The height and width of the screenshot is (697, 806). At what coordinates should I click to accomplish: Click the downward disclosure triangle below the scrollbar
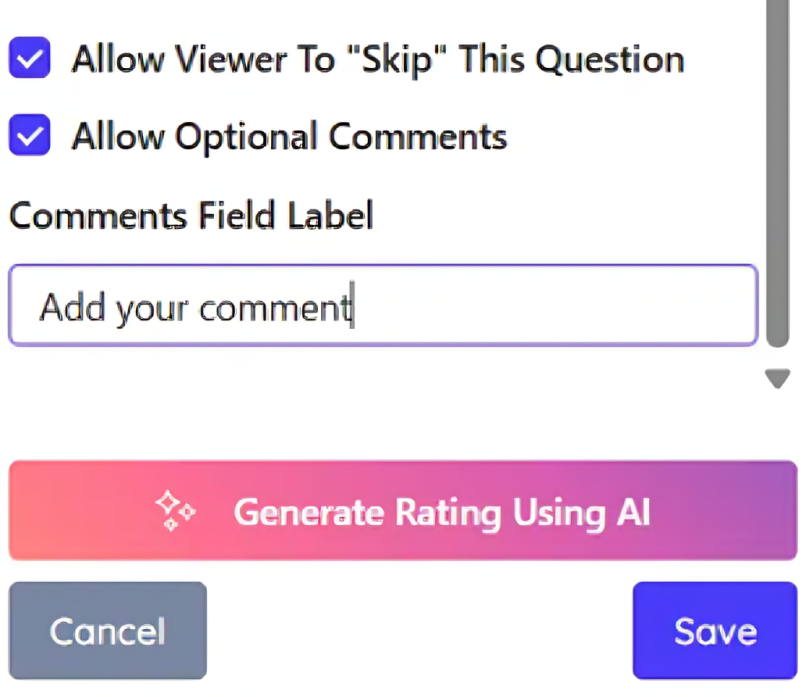(778, 378)
